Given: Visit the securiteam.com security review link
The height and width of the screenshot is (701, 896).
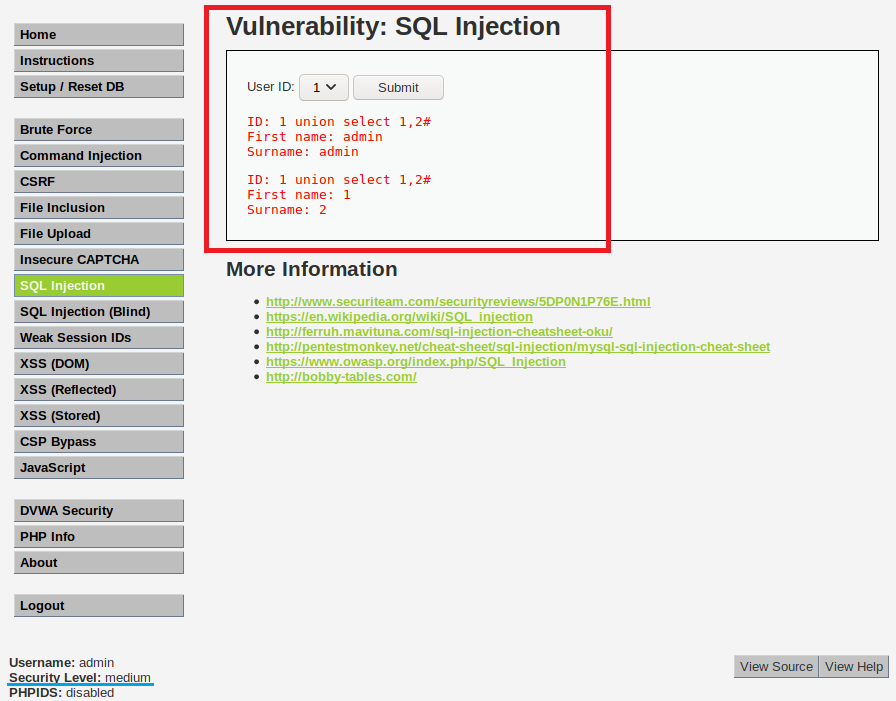Looking at the screenshot, I should (458, 302).
